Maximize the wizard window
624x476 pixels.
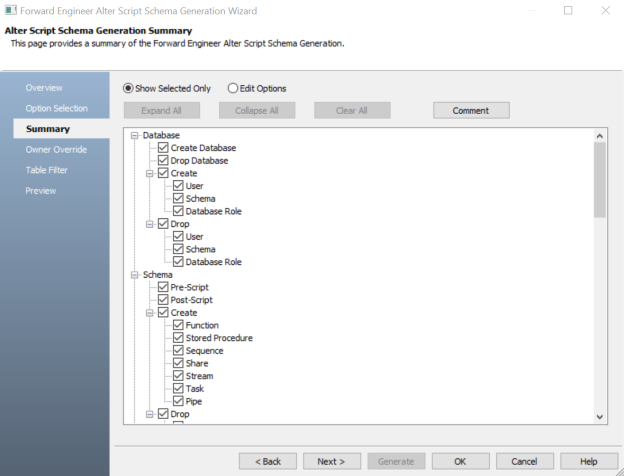pyautogui.click(x=568, y=10)
